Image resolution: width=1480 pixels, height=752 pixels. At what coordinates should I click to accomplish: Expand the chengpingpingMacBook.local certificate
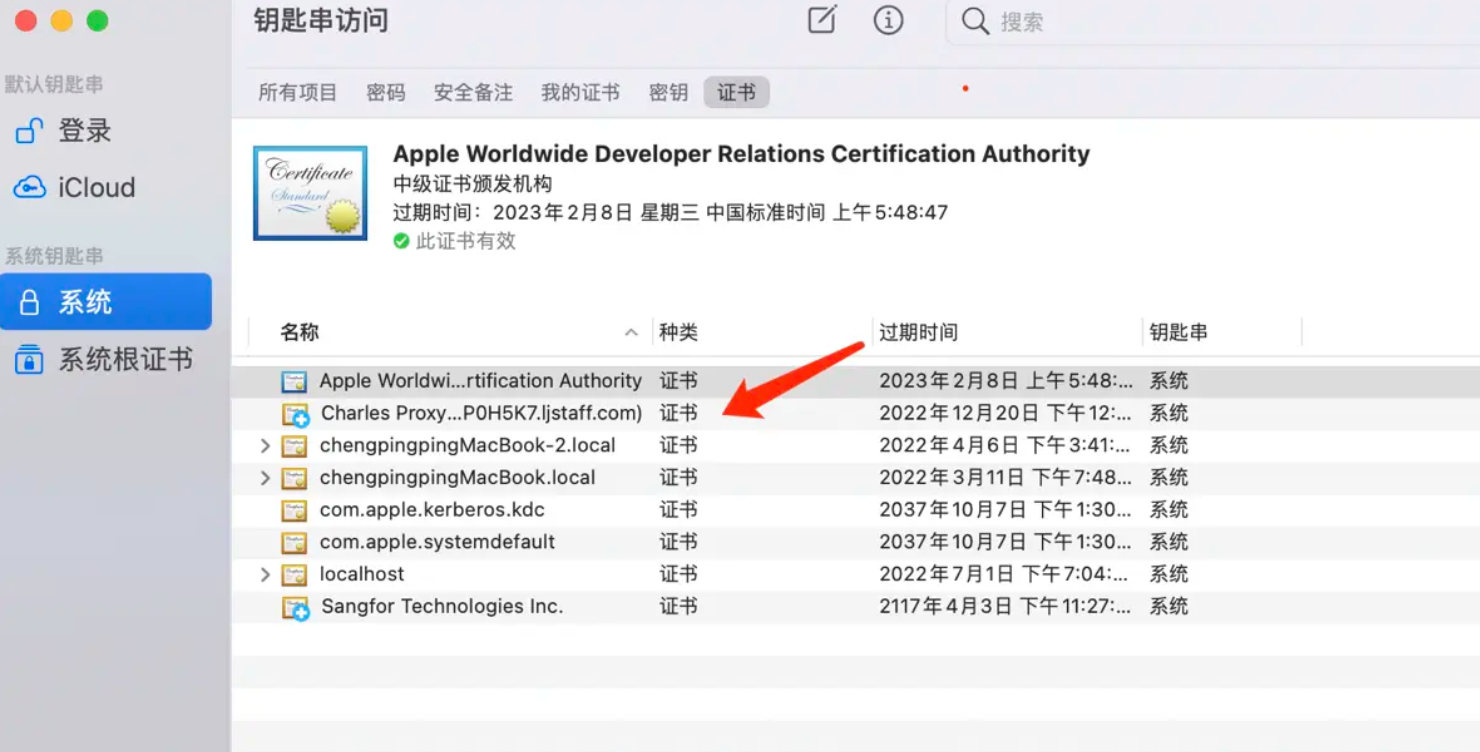(265, 478)
